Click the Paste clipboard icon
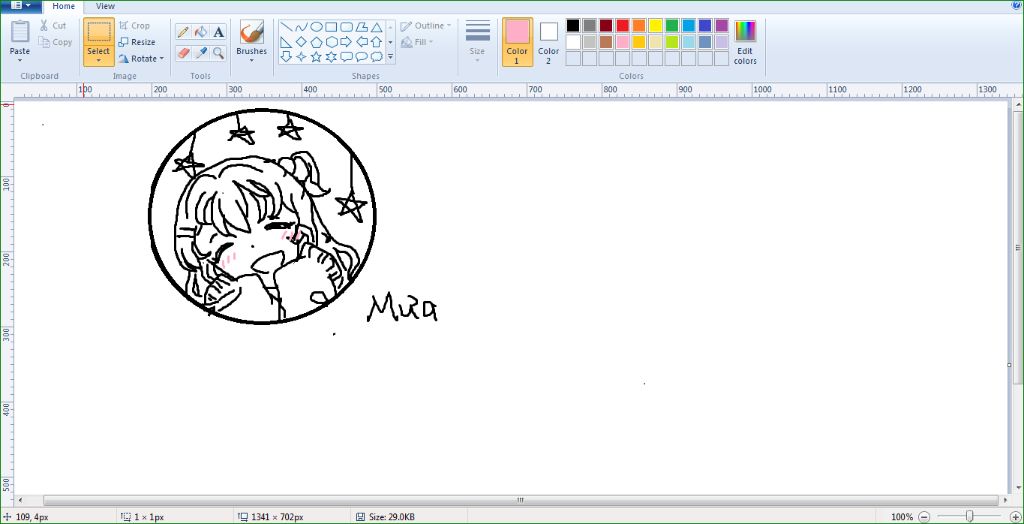1024x524 pixels. pos(20,31)
